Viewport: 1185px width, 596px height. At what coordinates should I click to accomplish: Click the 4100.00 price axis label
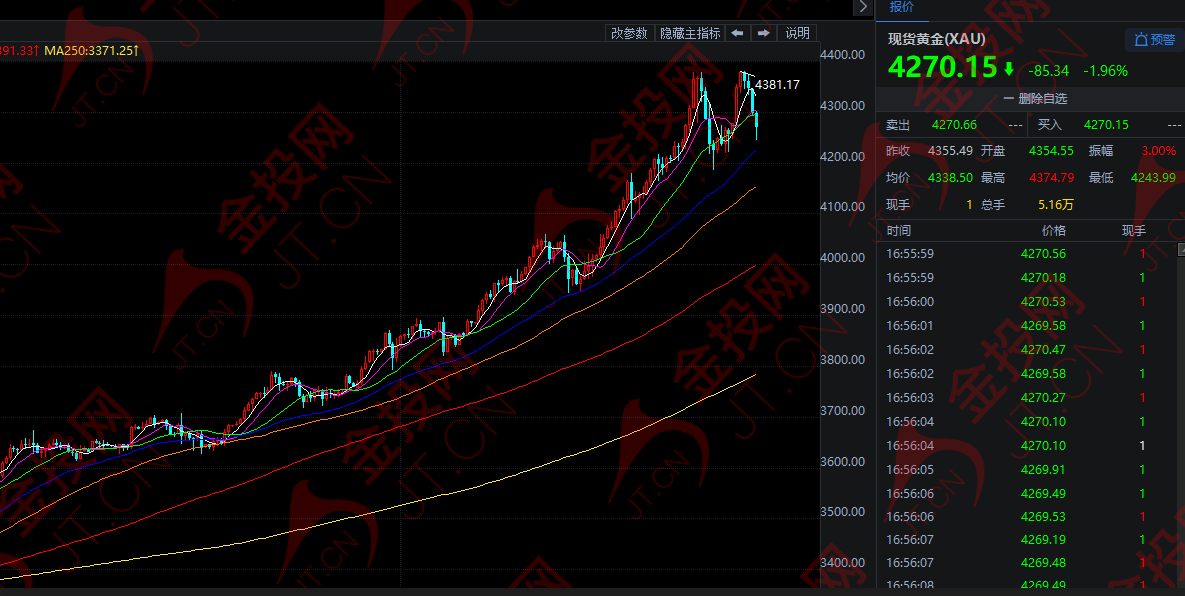tap(843, 206)
